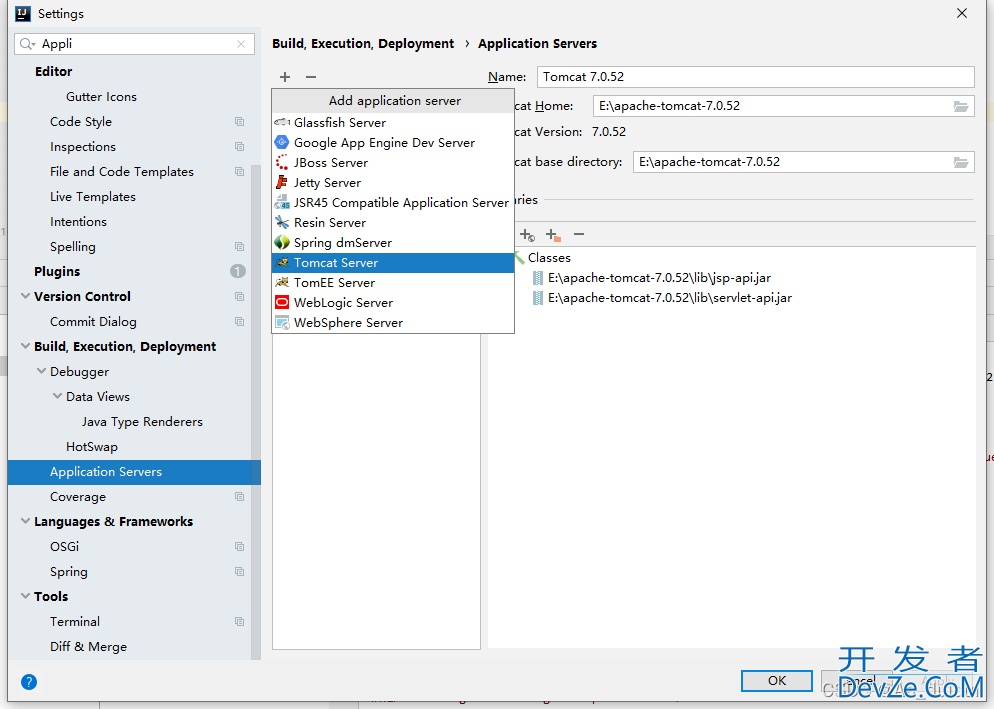The height and width of the screenshot is (709, 994).
Task: Choose JBoss Server option
Action: 393,163
